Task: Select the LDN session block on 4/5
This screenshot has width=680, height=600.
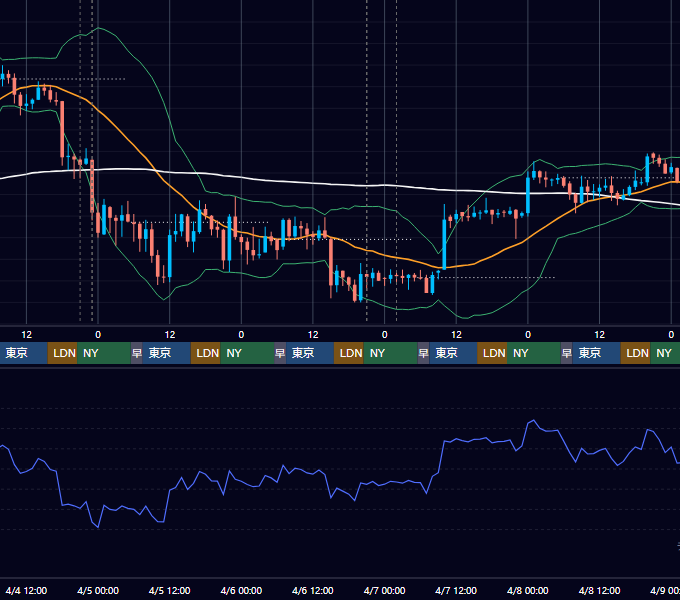Action: (206, 353)
